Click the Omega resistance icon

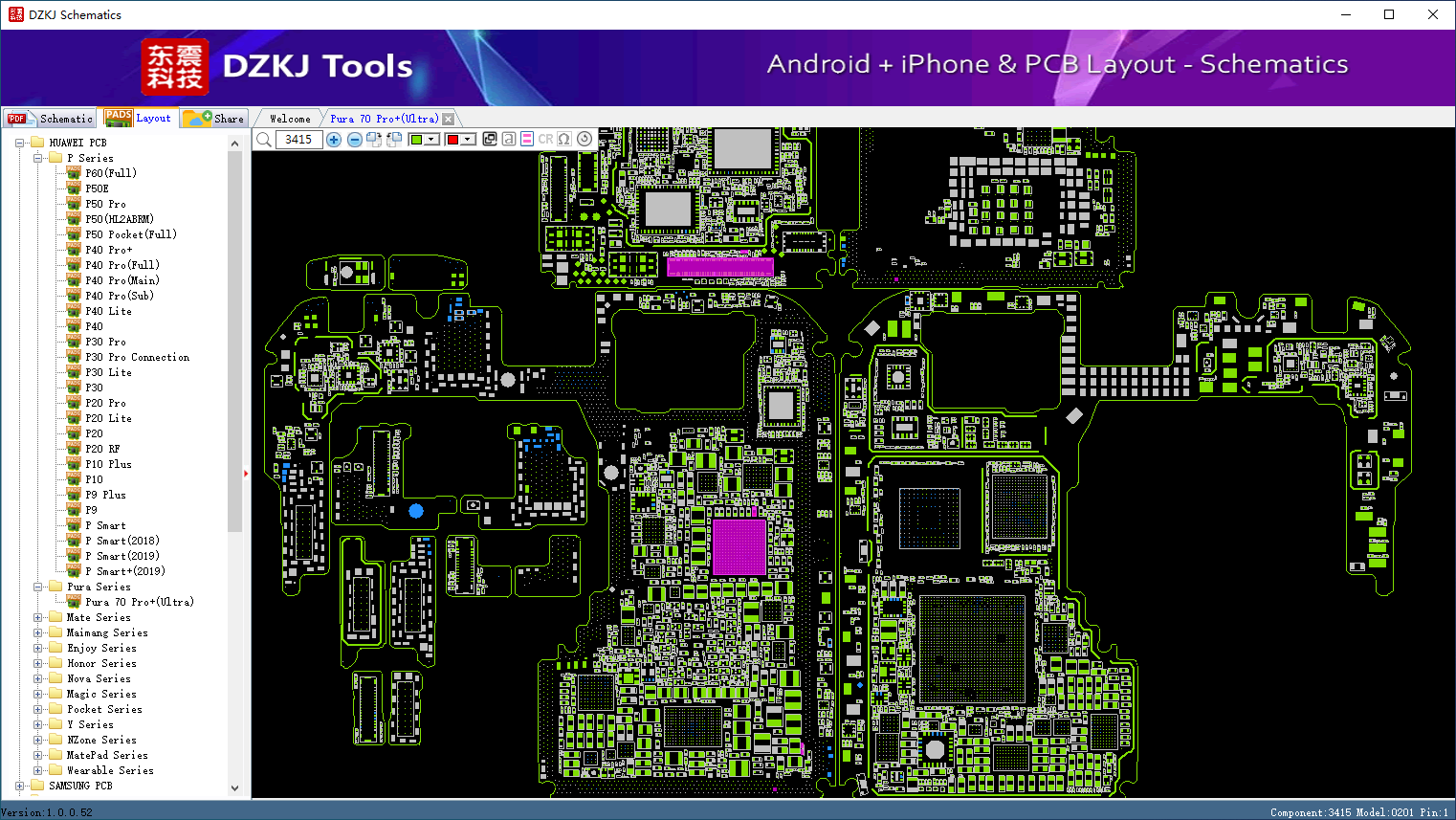coord(564,140)
